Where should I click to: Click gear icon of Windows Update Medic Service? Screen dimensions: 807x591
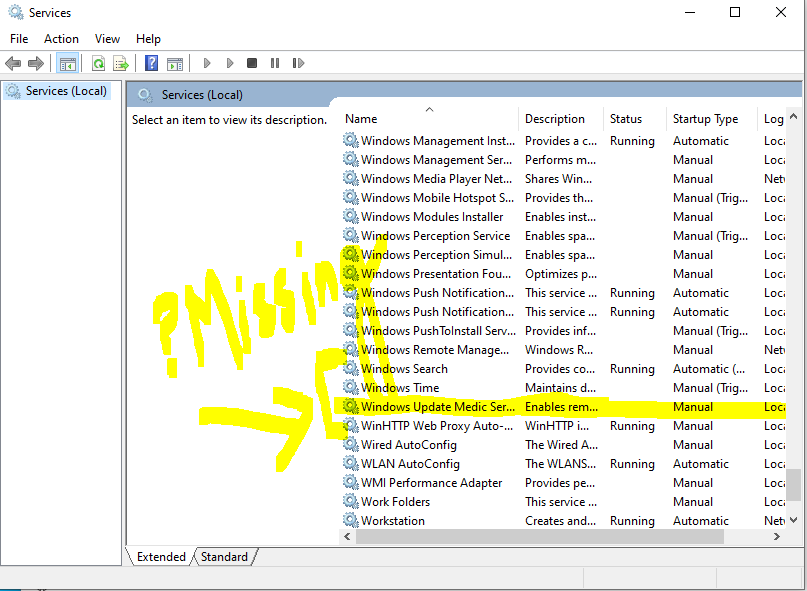pos(350,406)
